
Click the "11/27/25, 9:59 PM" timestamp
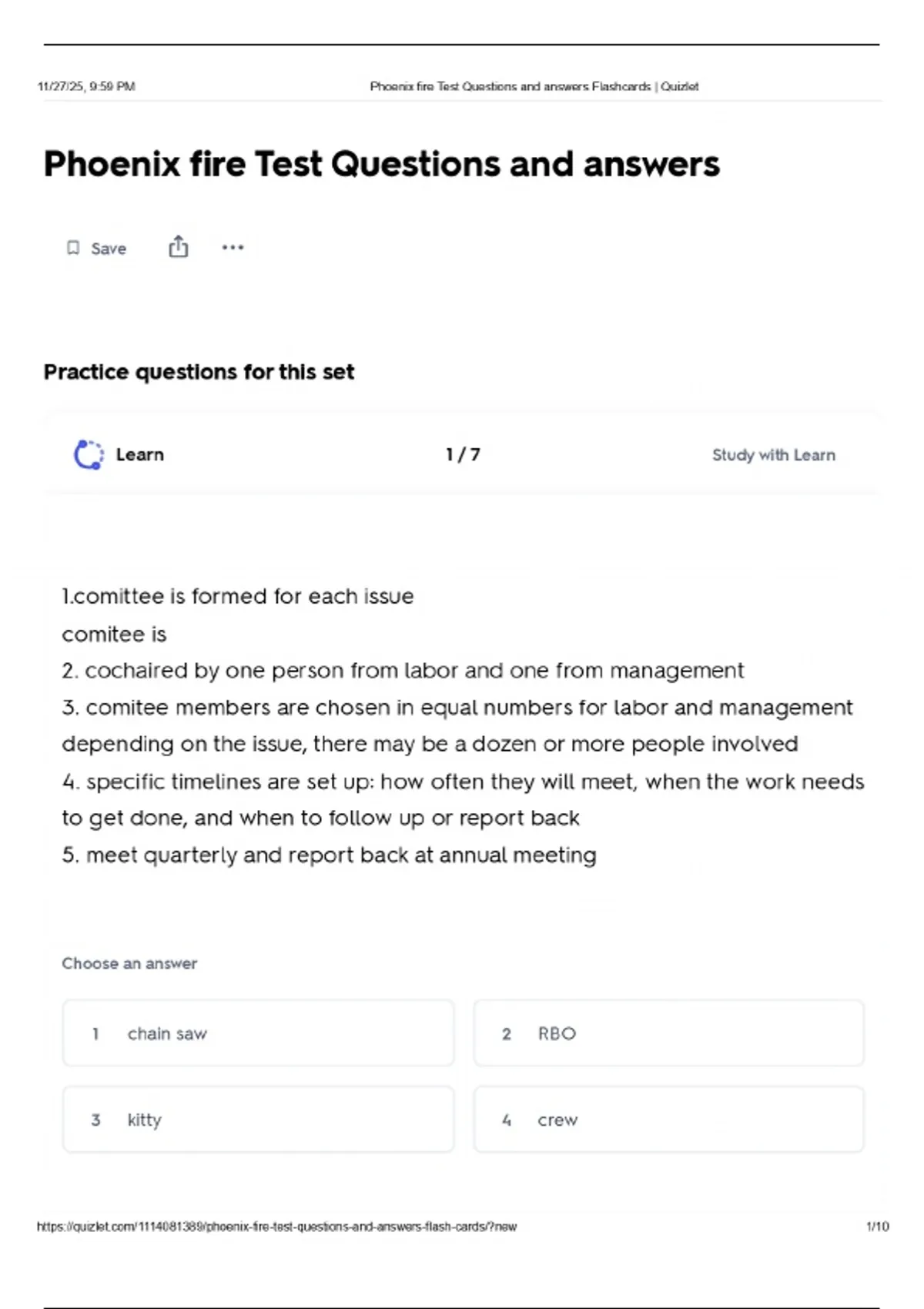(x=86, y=86)
